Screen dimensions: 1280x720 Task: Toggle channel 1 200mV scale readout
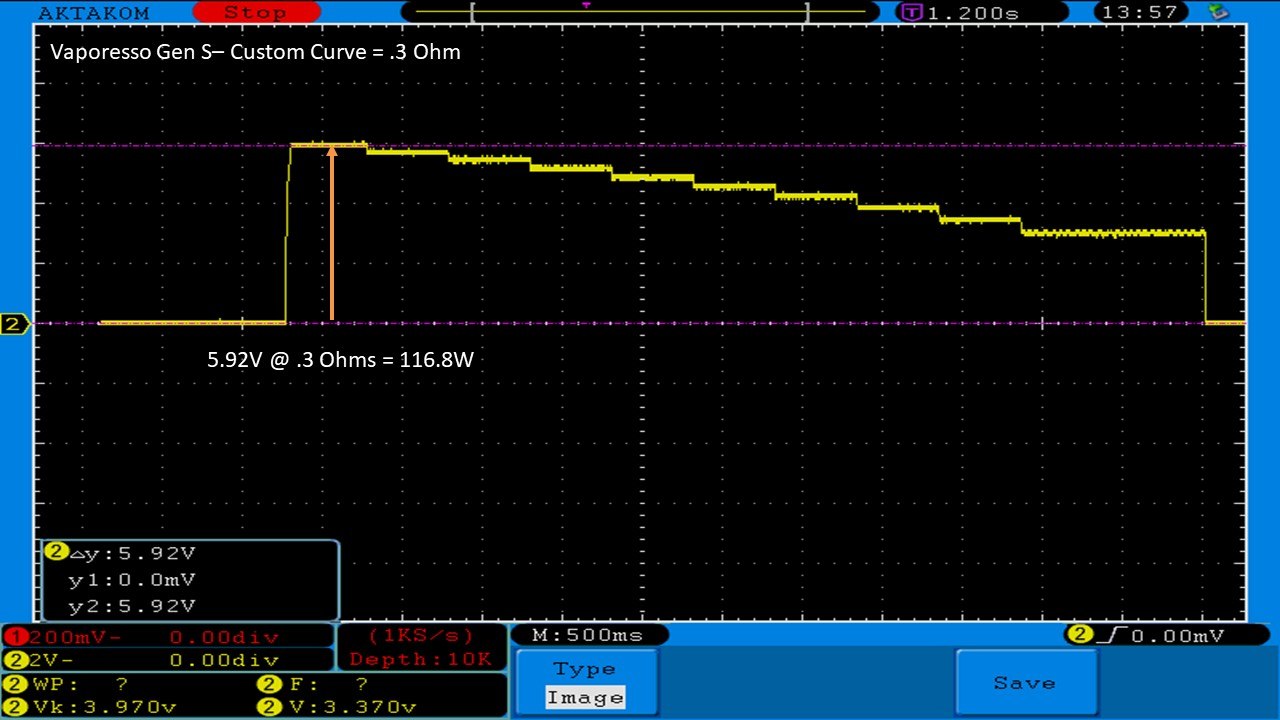[x=166, y=637]
